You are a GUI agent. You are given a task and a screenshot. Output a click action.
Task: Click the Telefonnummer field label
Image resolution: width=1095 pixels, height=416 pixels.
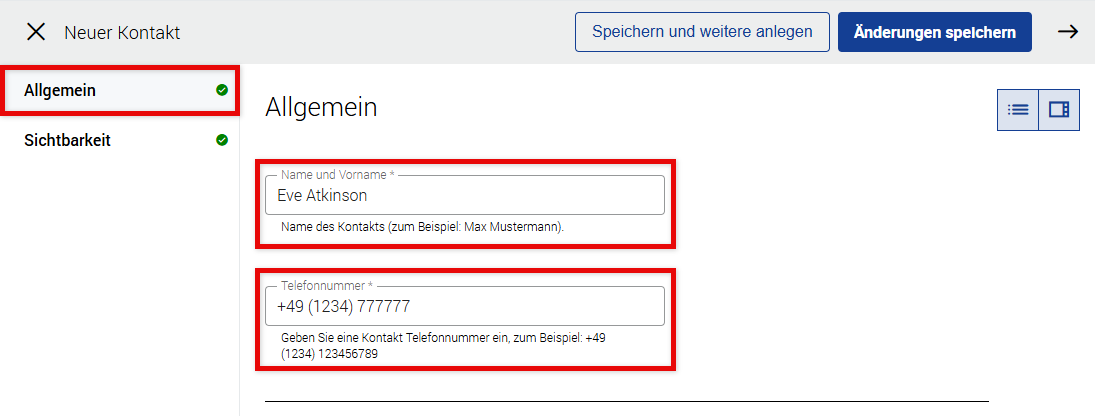pos(322,286)
